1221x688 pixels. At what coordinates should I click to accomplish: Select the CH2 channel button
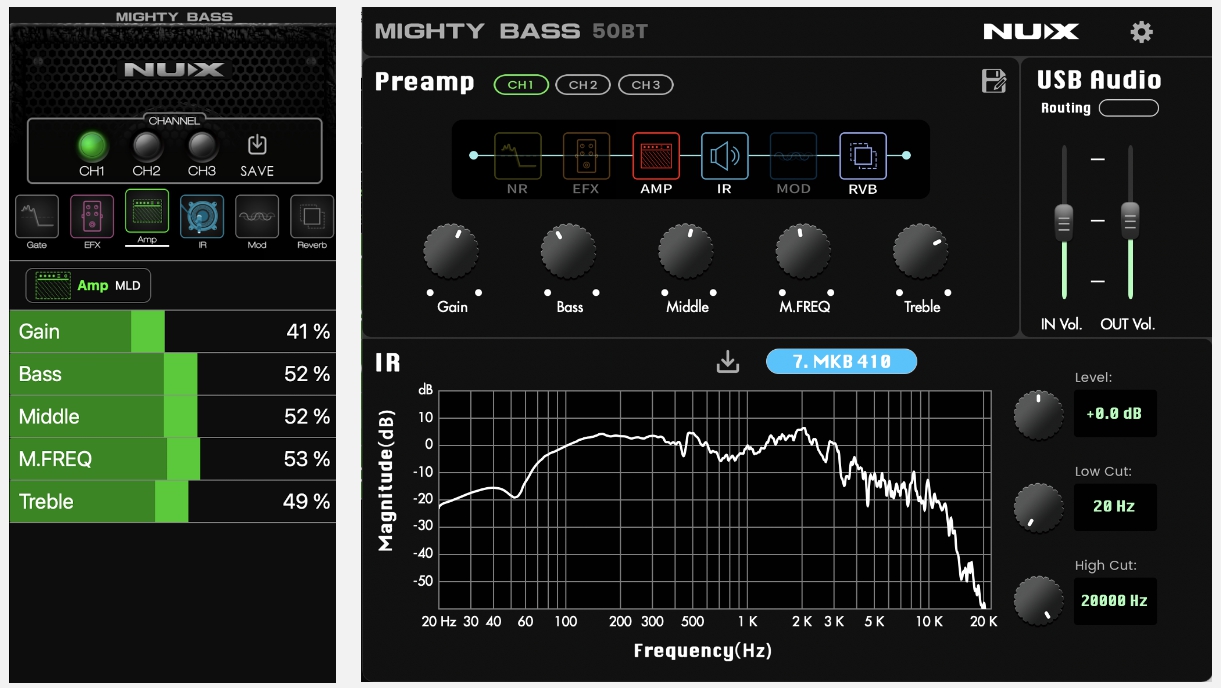click(147, 147)
